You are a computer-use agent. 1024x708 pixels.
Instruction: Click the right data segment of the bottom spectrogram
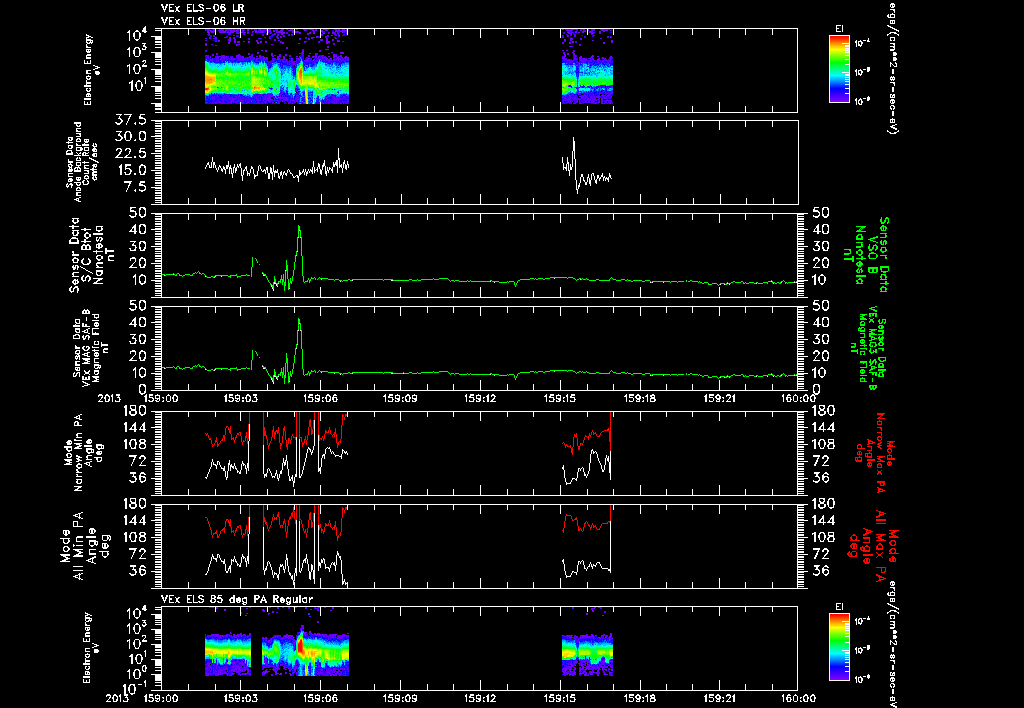pyautogui.click(x=587, y=654)
